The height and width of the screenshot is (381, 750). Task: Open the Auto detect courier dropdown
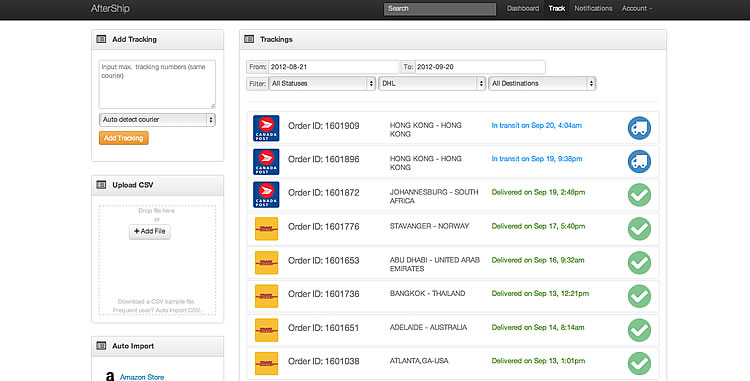[x=157, y=120]
